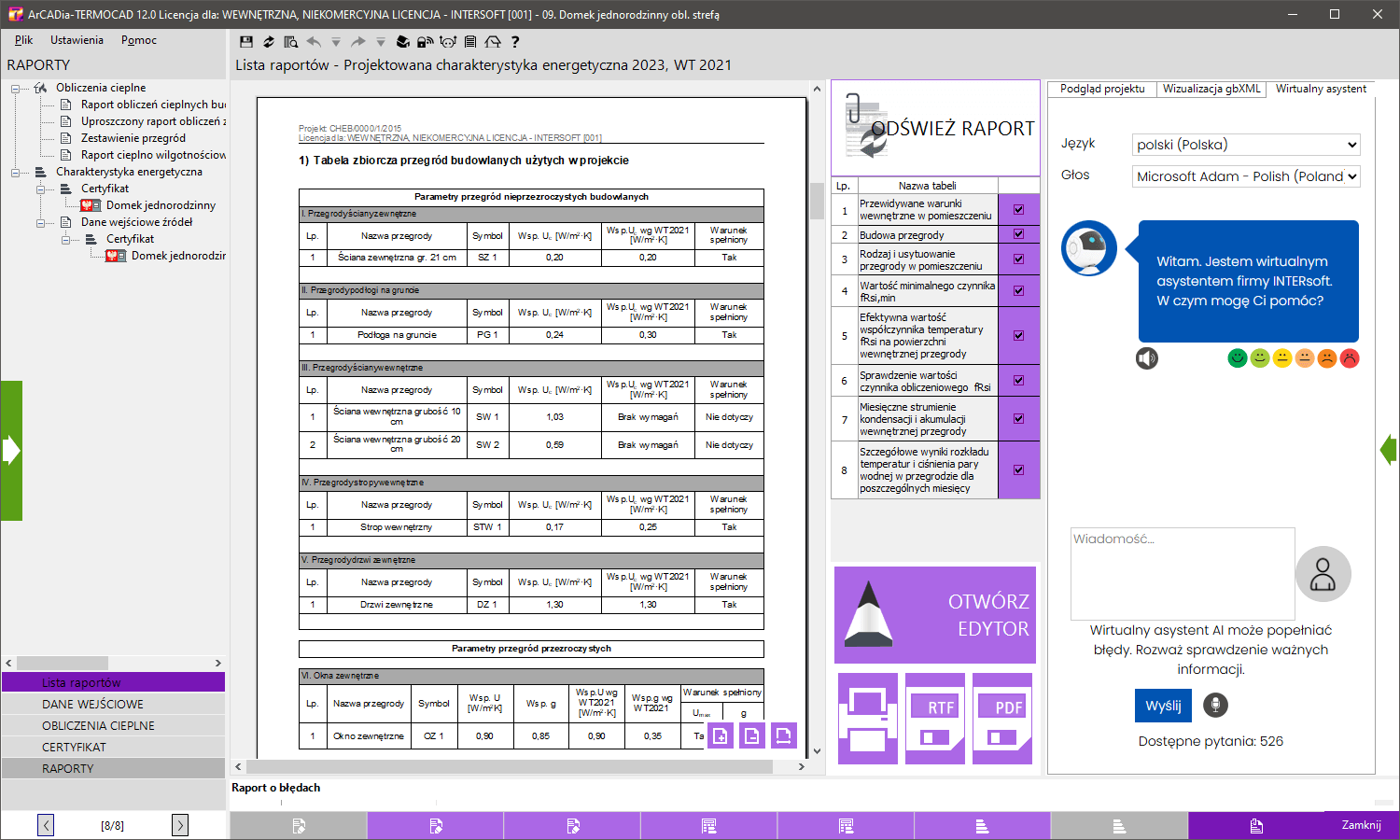Select the Save icon on the toolbar

tap(246, 41)
